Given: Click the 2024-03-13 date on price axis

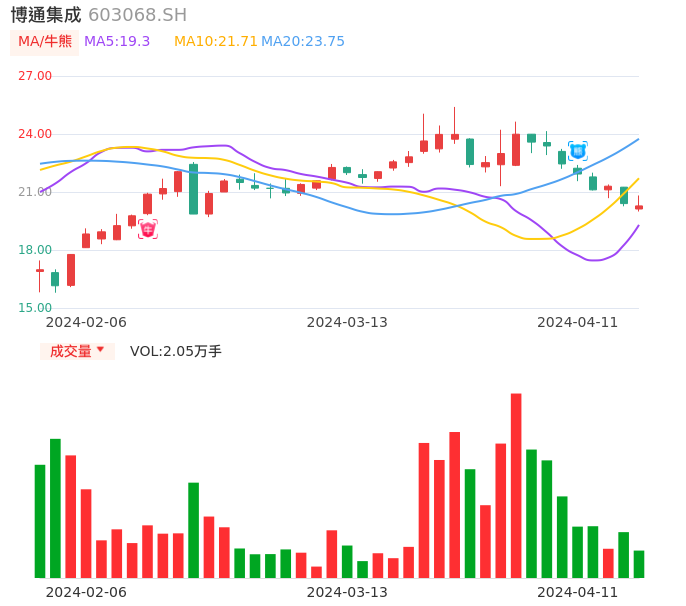Looking at the screenshot, I should click(x=347, y=322).
